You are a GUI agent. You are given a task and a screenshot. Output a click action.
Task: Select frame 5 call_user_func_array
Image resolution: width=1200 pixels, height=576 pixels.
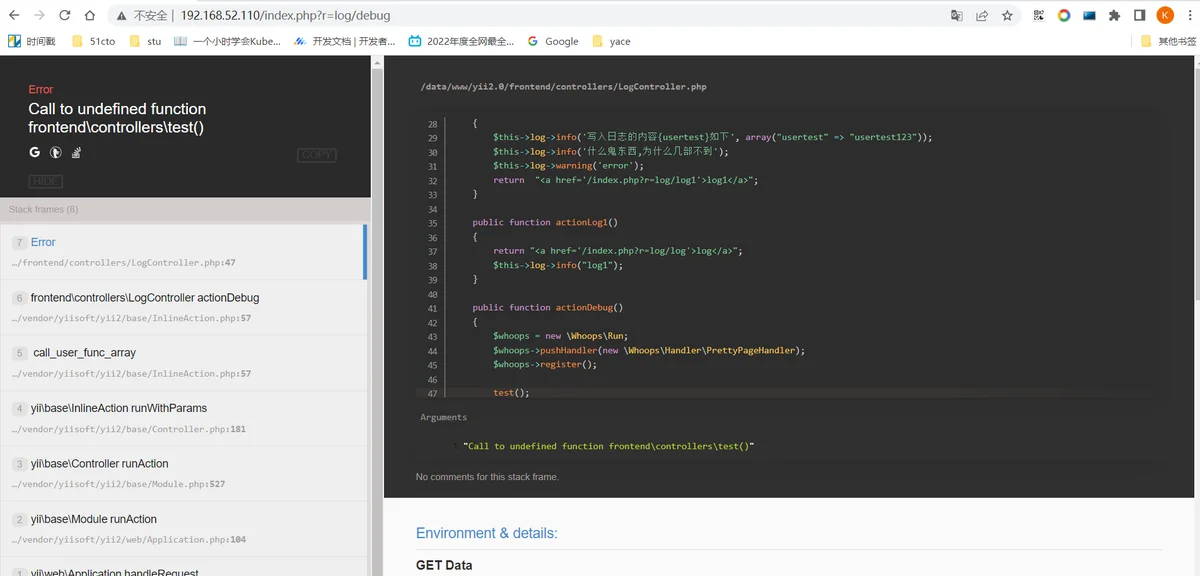(183, 362)
